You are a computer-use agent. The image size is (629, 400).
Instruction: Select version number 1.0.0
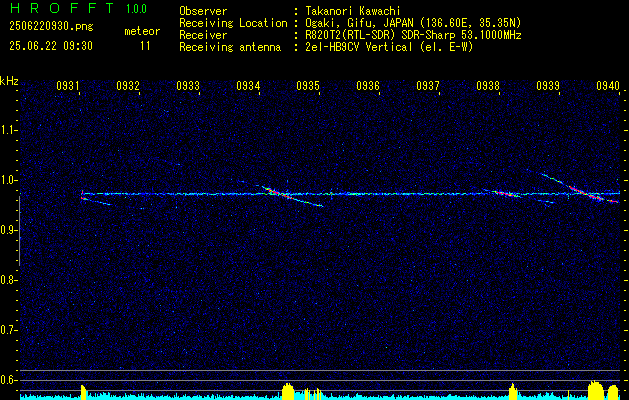click(x=136, y=9)
